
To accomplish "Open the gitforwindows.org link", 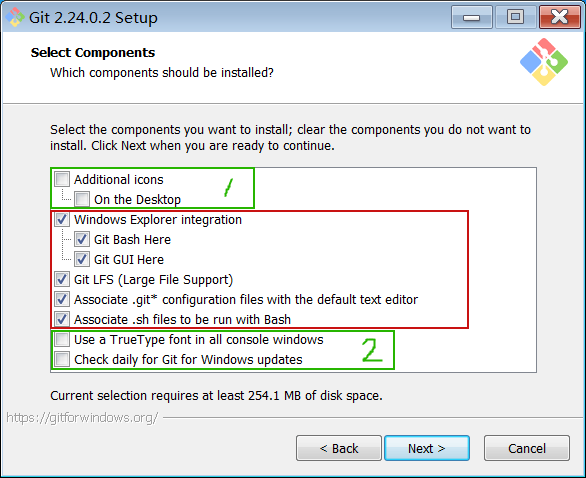I will (x=82, y=417).
